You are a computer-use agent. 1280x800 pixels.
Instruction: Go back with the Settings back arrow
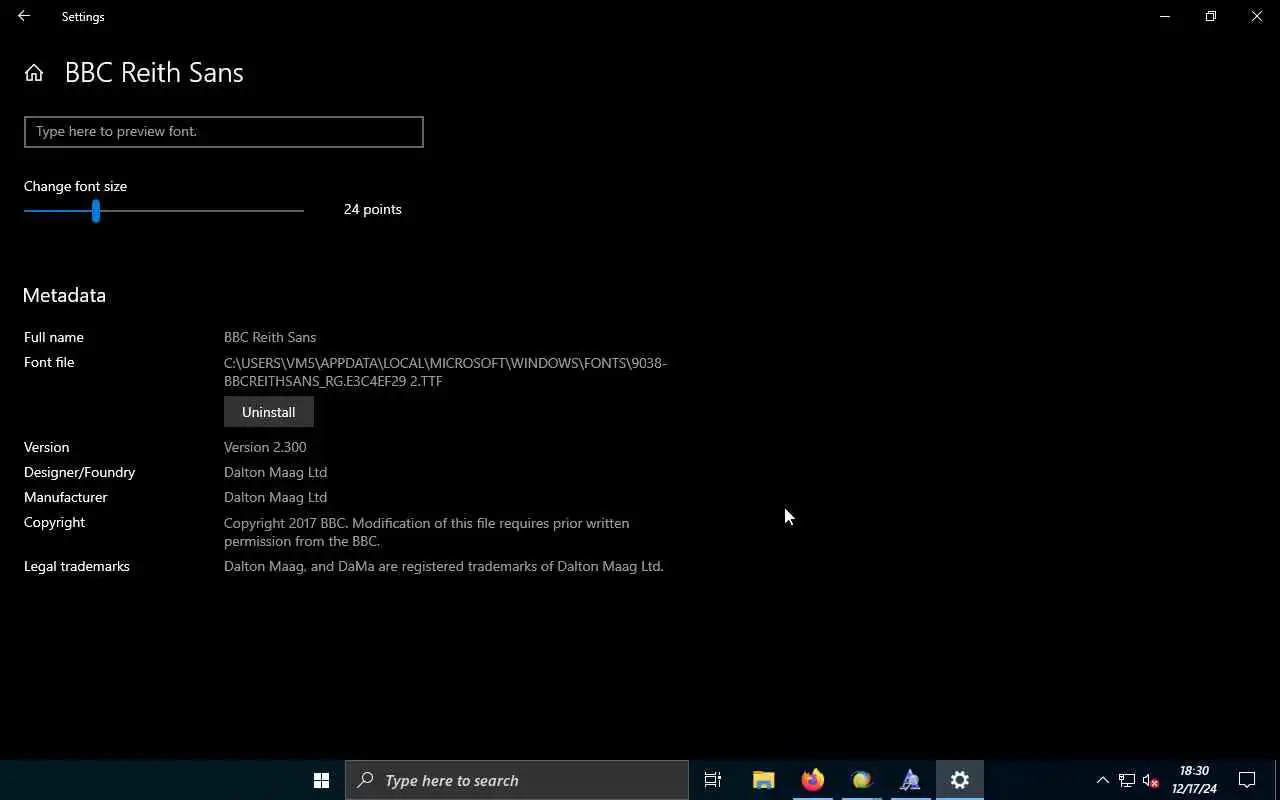pos(24,16)
